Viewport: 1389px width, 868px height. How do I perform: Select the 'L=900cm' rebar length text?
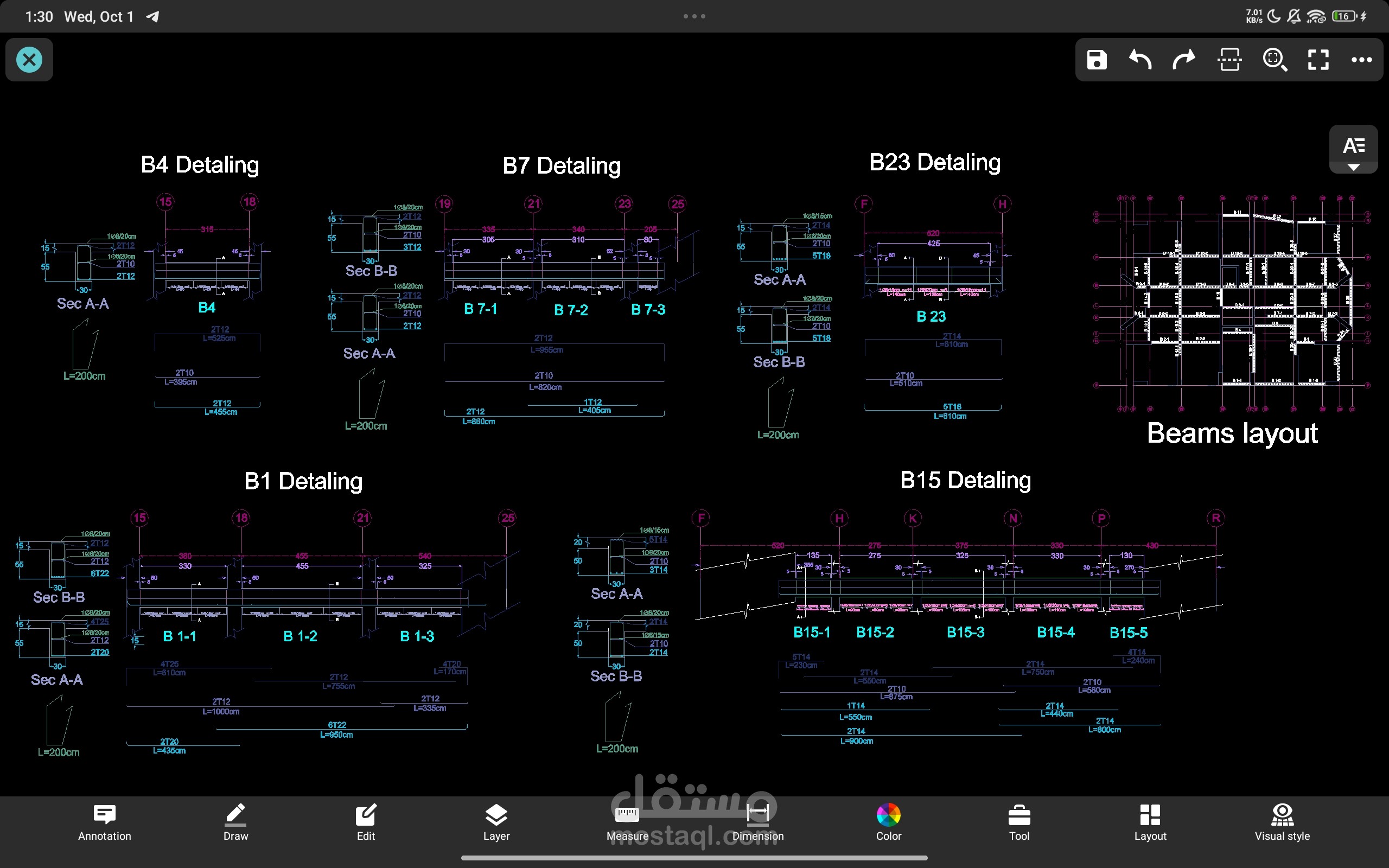pos(856,741)
